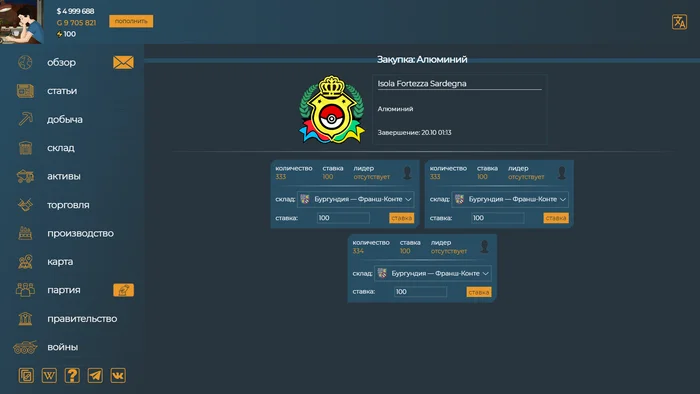Click leader silhouette in second 333 lot
700x394 pixels.
[562, 173]
